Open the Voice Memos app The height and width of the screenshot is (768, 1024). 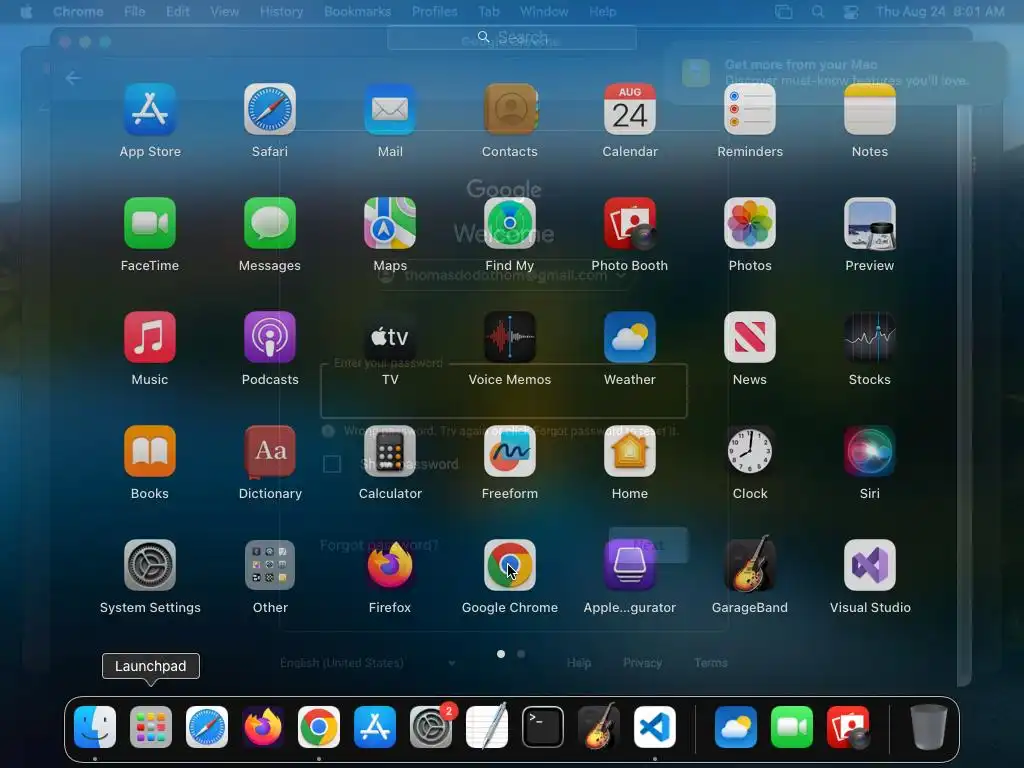coord(510,337)
